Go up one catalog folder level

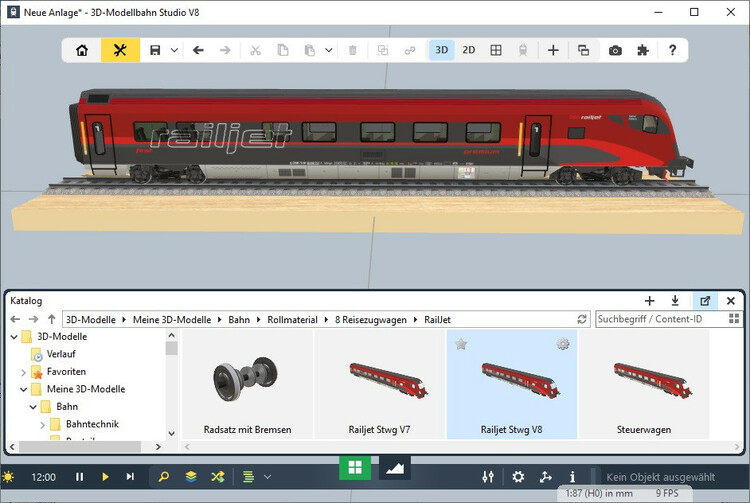click(x=52, y=319)
